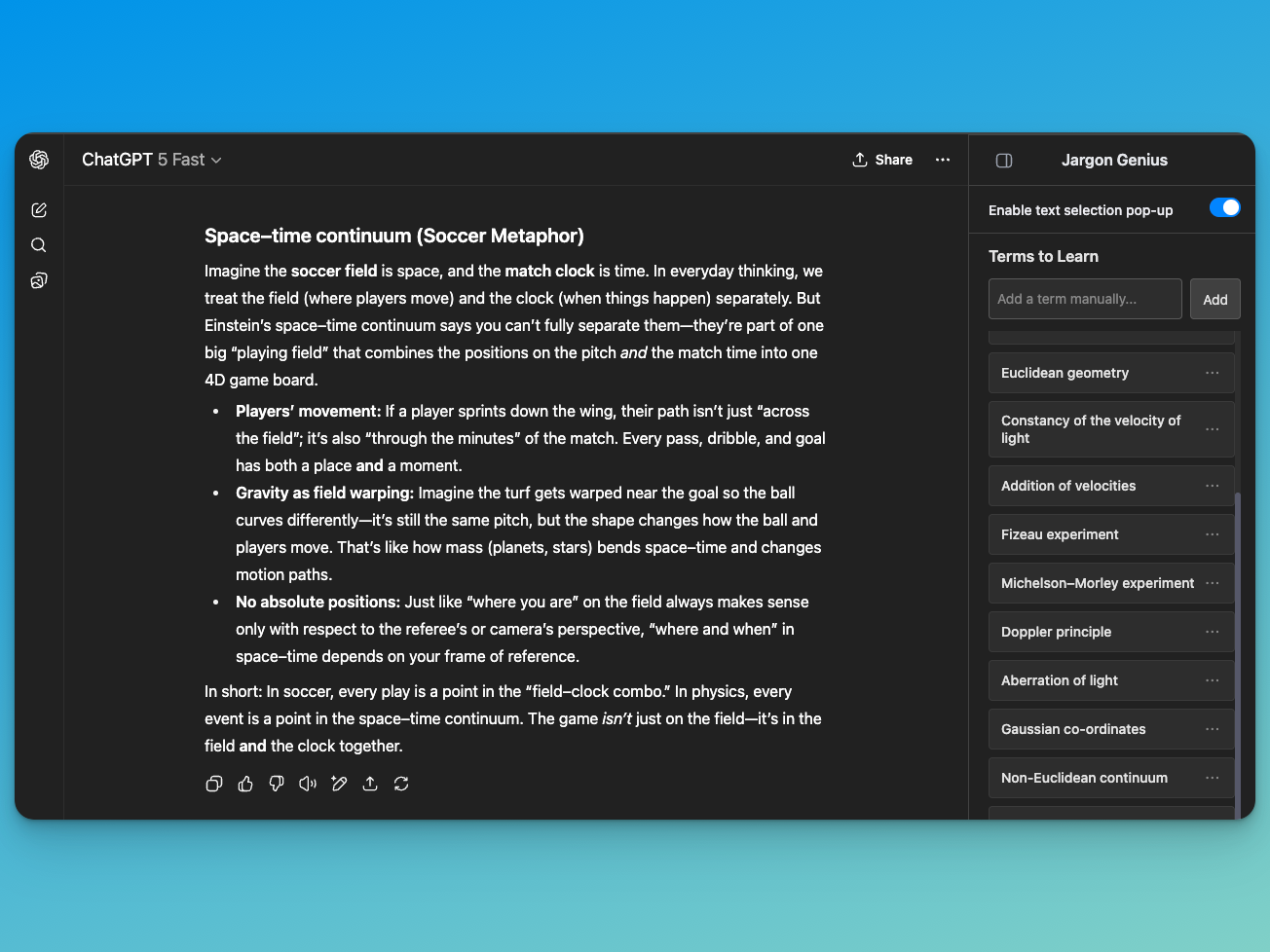Regenerate the response with the retry icon
Image resolution: width=1270 pixels, height=952 pixels.
point(401,784)
